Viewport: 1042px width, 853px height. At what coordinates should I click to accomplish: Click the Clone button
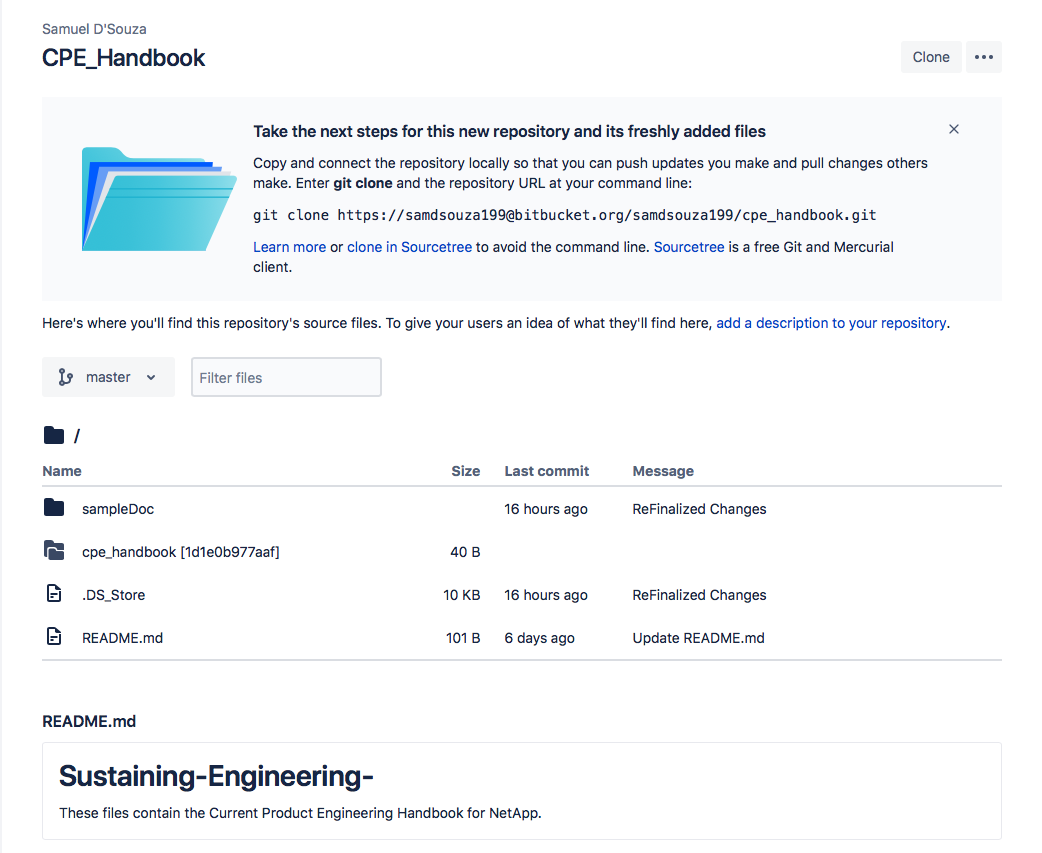930,57
